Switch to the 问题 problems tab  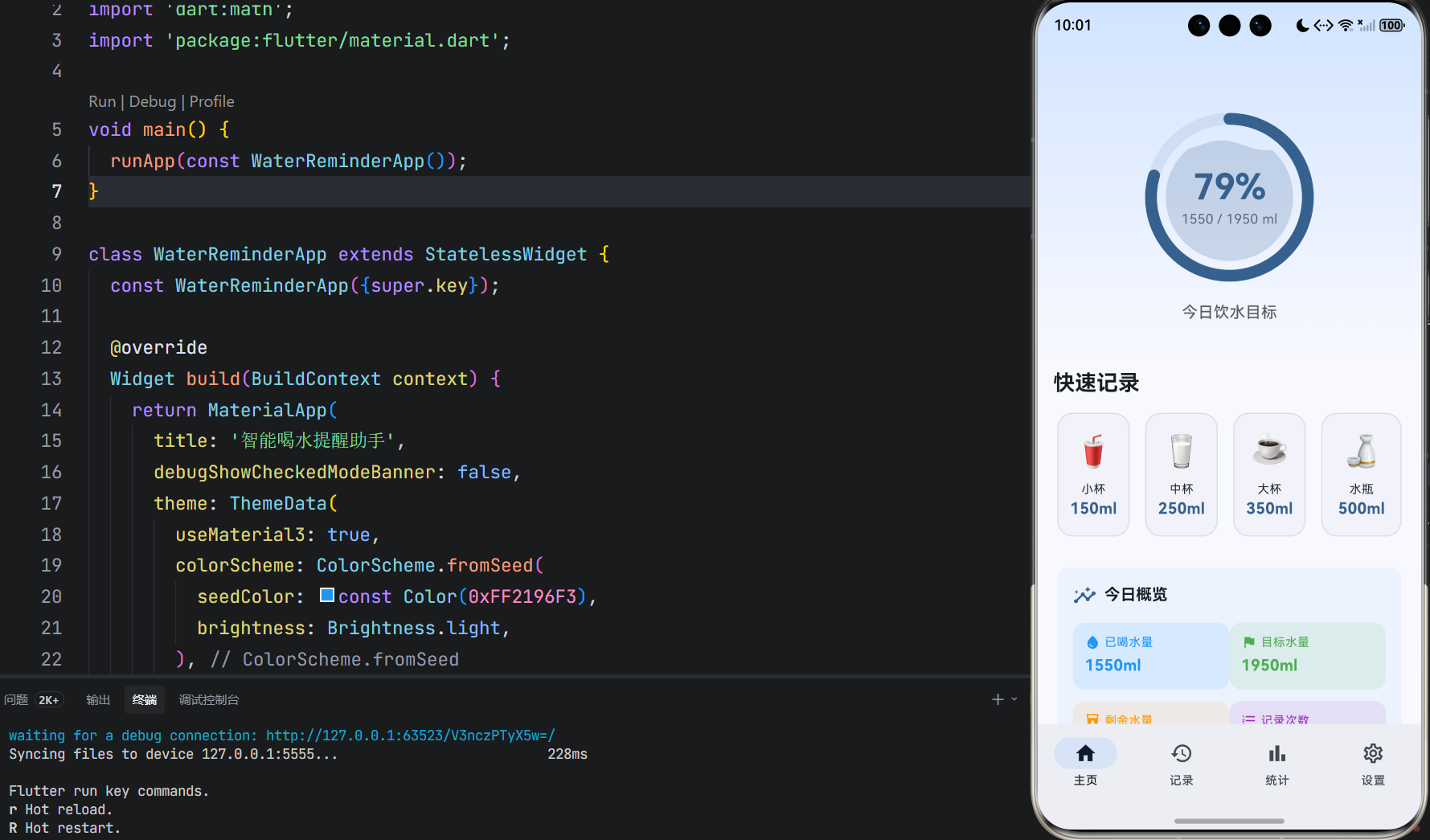tap(16, 700)
